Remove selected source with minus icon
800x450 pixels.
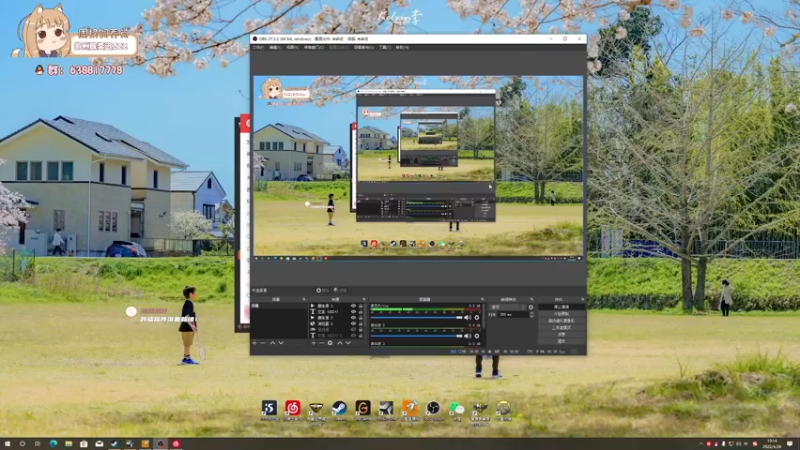coord(321,343)
